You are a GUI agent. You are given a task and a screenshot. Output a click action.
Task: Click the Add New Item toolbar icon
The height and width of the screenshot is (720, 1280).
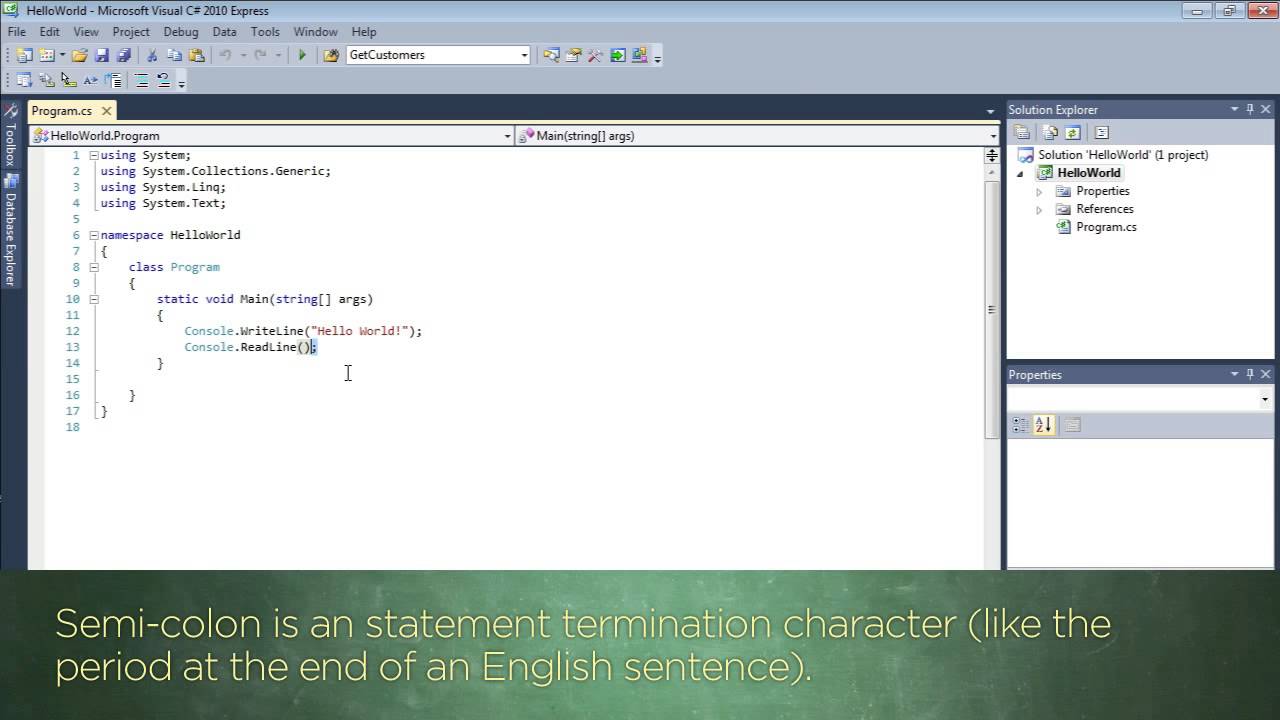point(46,55)
